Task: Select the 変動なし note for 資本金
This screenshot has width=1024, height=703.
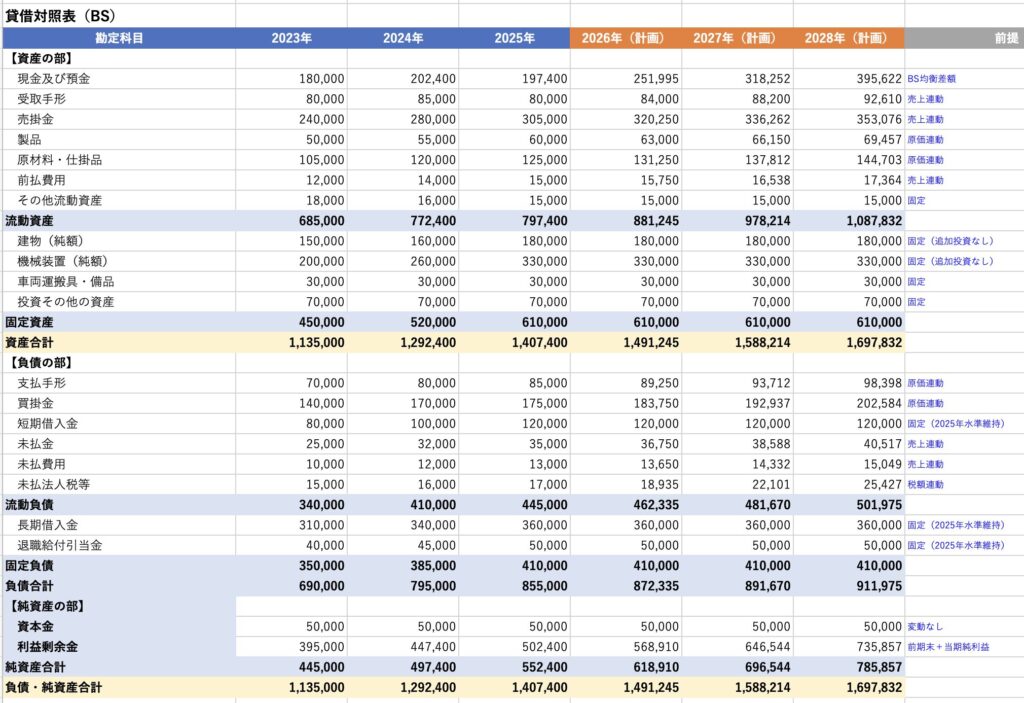Action: click(x=925, y=626)
